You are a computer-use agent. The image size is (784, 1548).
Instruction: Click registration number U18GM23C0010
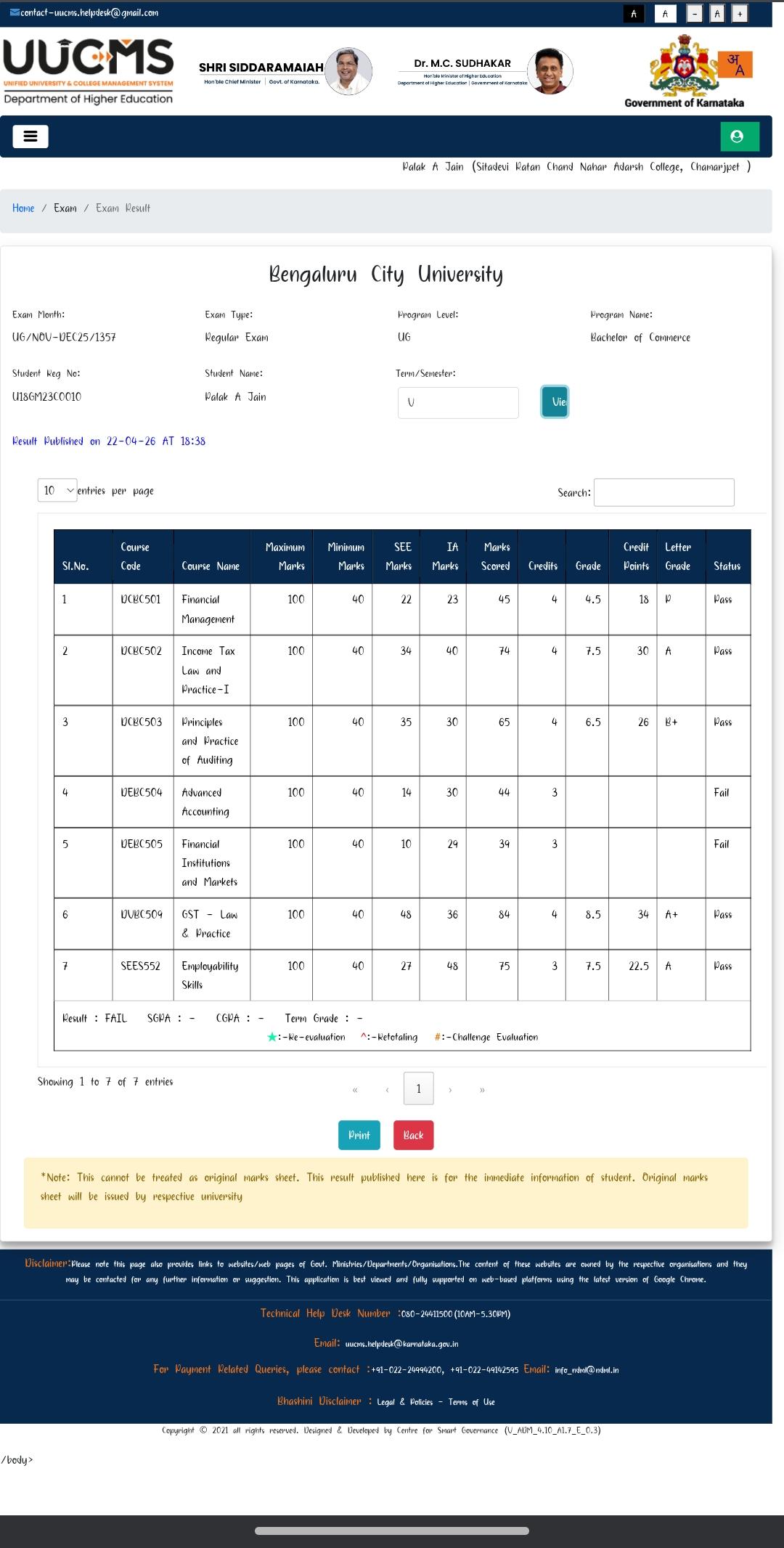(46, 396)
